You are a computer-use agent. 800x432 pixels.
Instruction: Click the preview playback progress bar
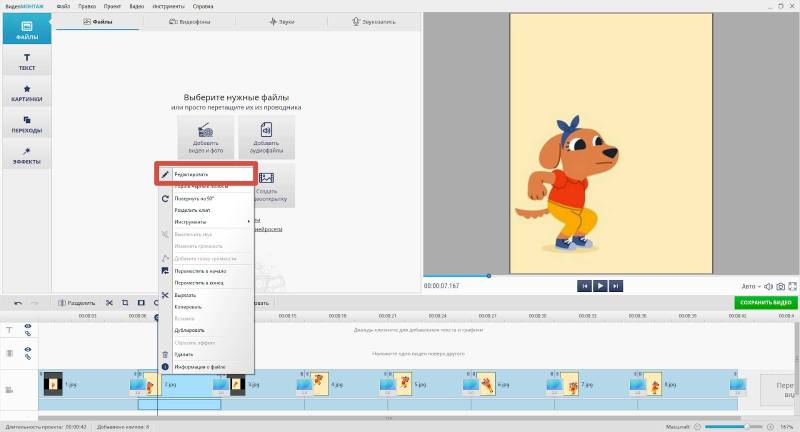(x=610, y=276)
